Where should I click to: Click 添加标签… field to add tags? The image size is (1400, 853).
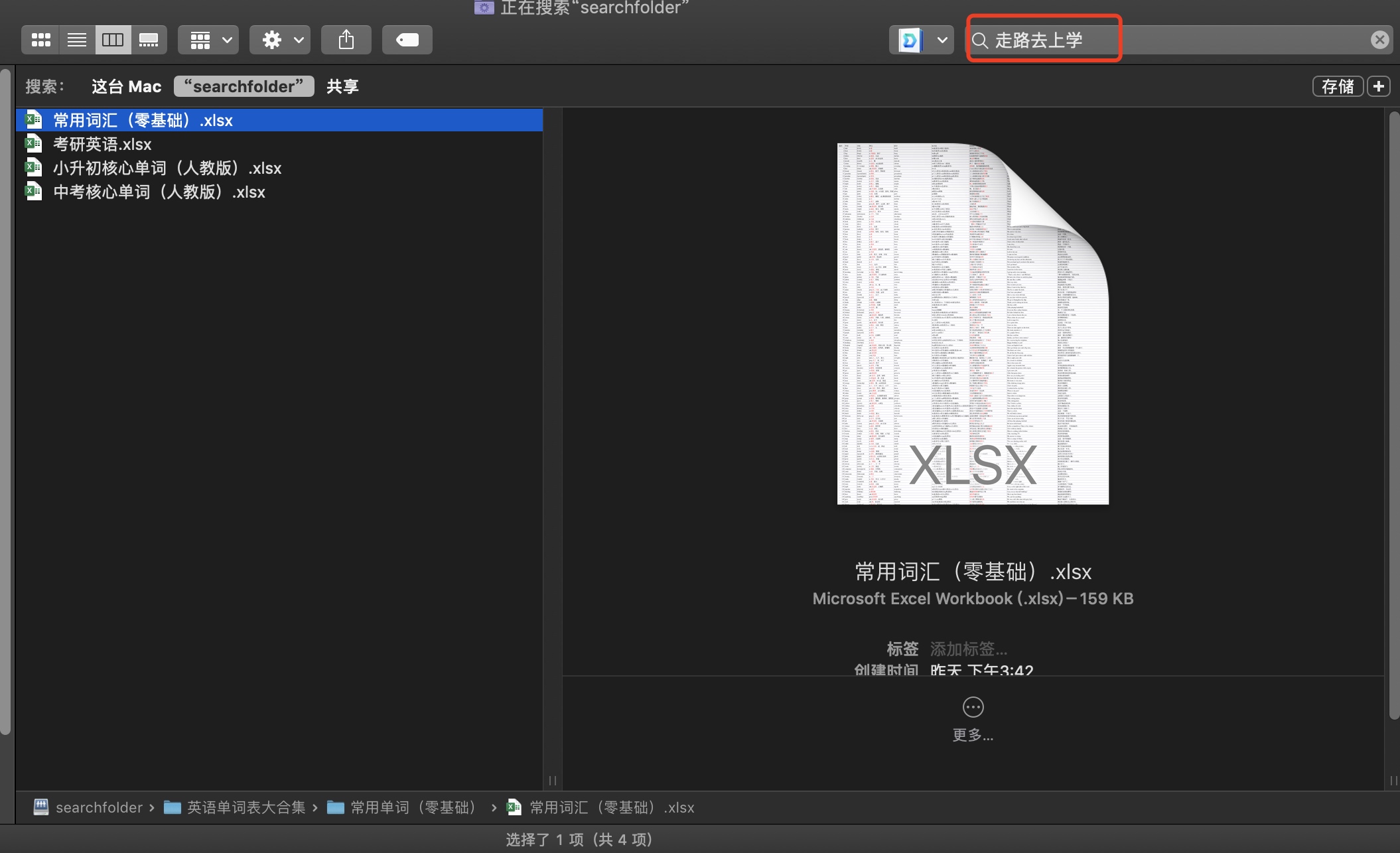[969, 649]
